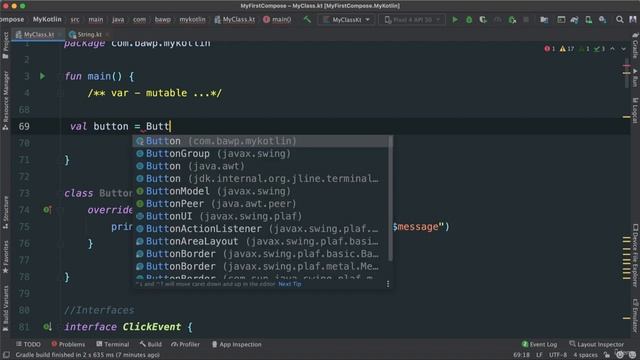The width and height of the screenshot is (640, 360).
Task: Open the Resource Manager side panel
Action: (5, 100)
